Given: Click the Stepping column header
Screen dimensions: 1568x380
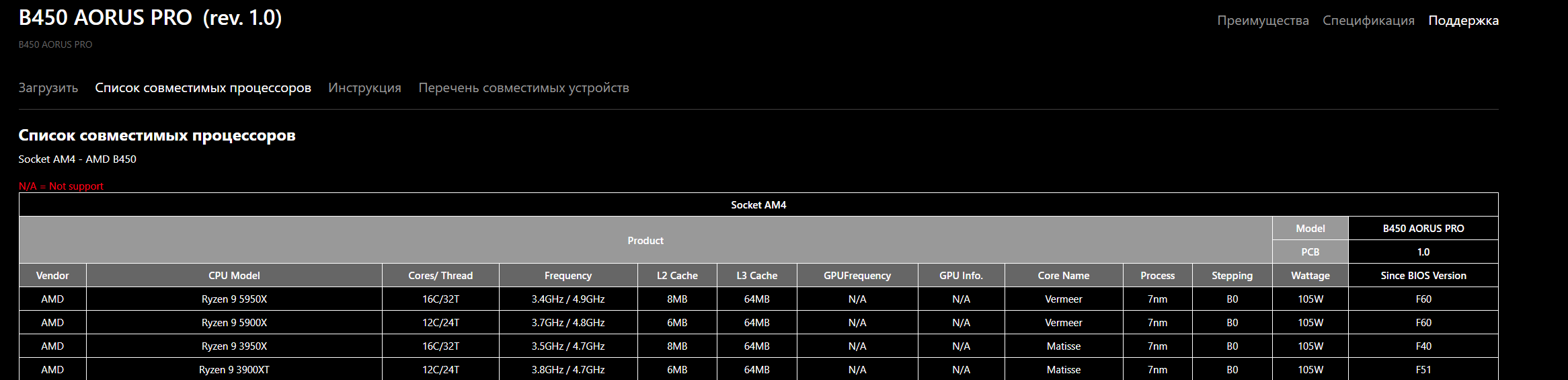Looking at the screenshot, I should pos(1232,276).
